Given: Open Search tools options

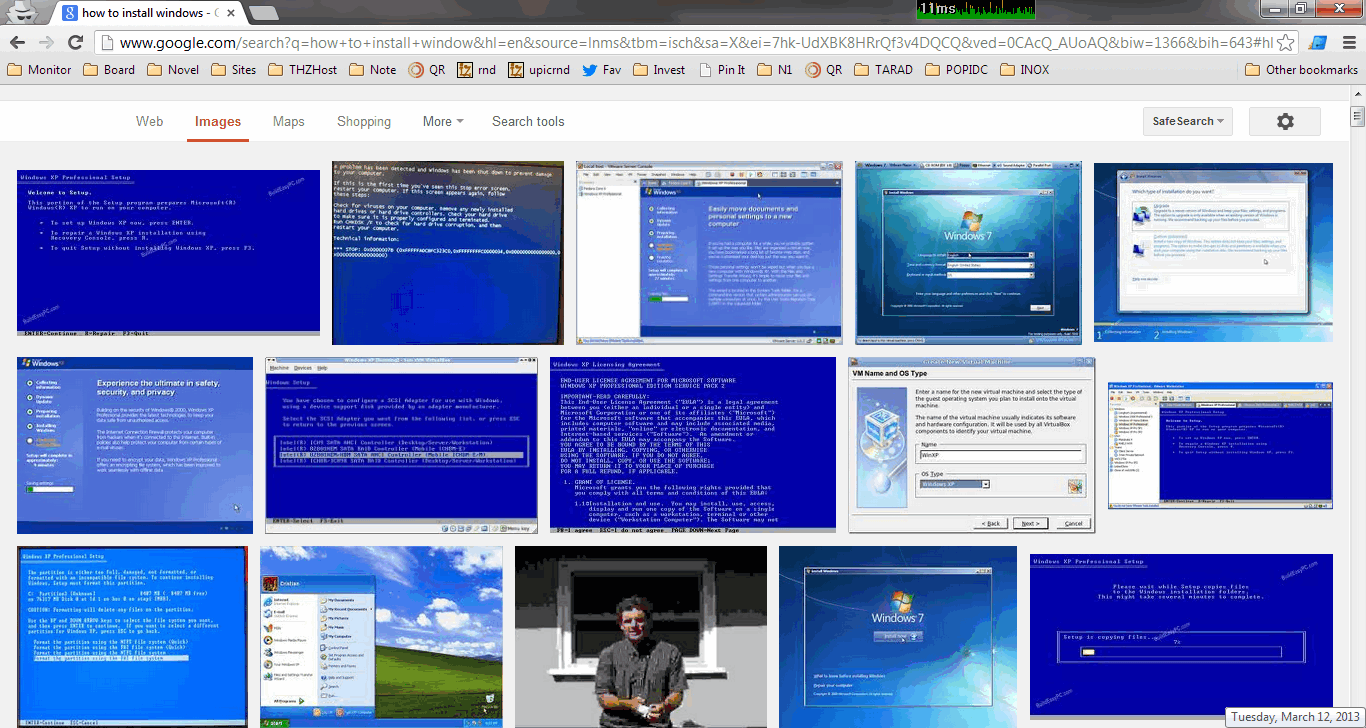Looking at the screenshot, I should pos(528,121).
